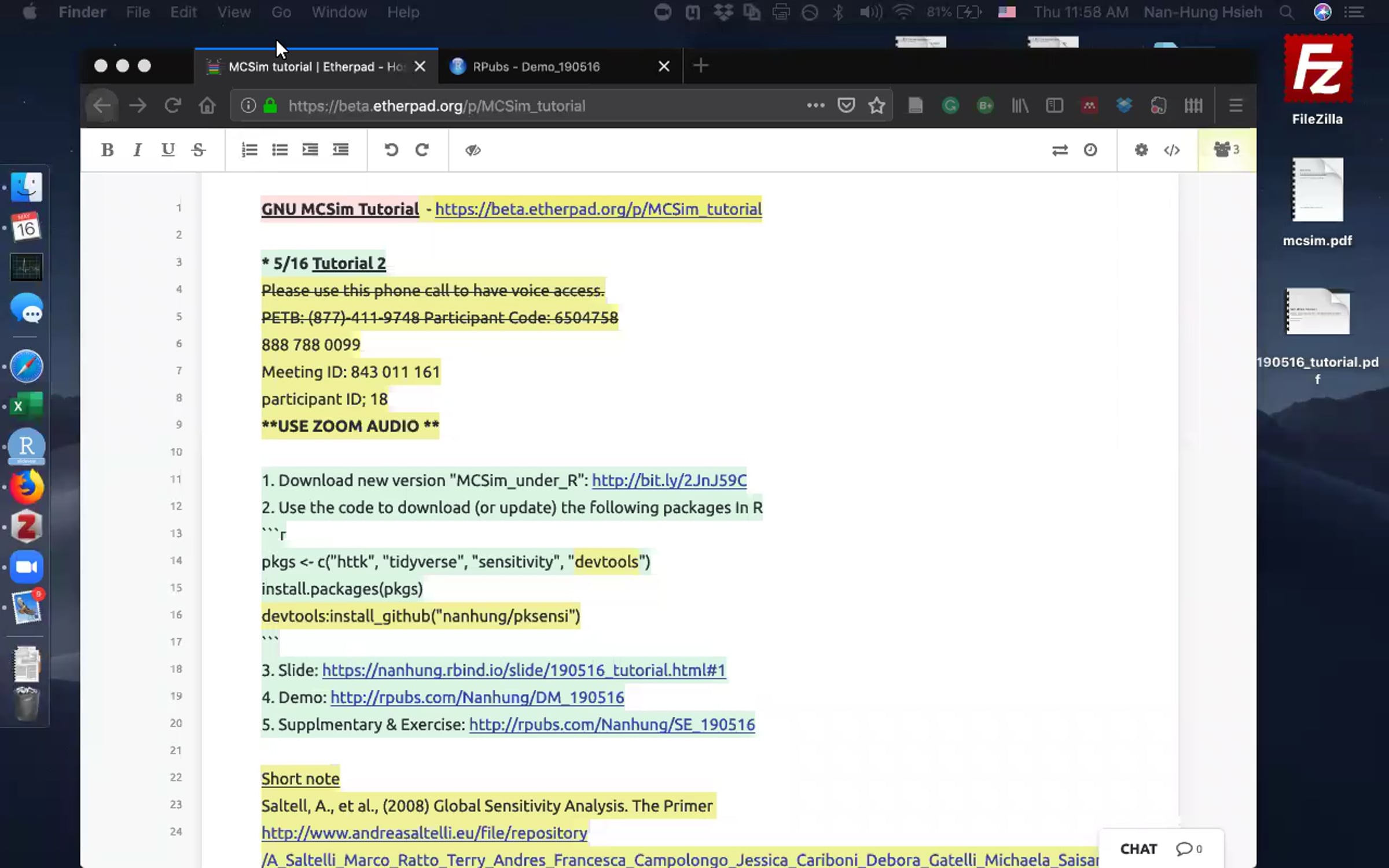
Task: Bookmark this page with star
Action: [x=877, y=105]
